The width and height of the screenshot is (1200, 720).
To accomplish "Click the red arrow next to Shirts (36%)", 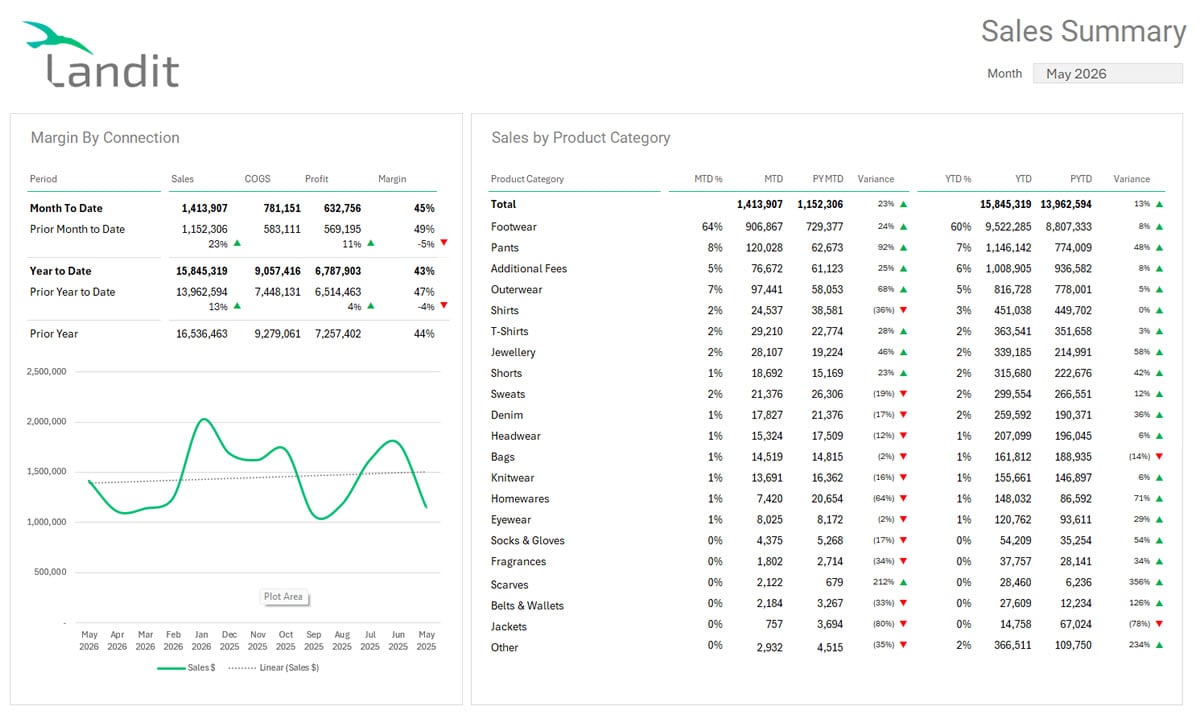I will click(x=903, y=311).
